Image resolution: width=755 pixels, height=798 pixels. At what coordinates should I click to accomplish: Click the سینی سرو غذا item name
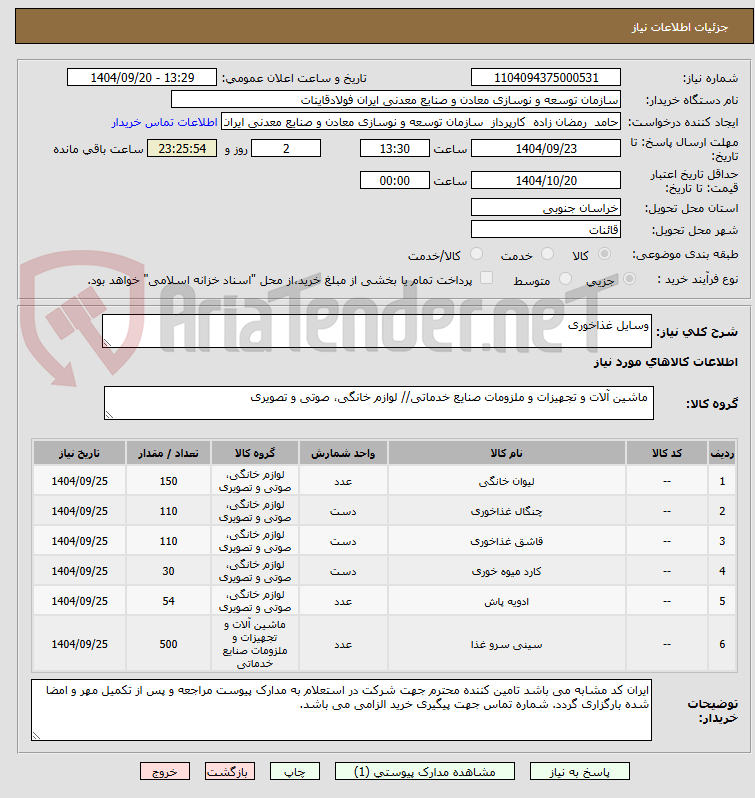(x=506, y=644)
